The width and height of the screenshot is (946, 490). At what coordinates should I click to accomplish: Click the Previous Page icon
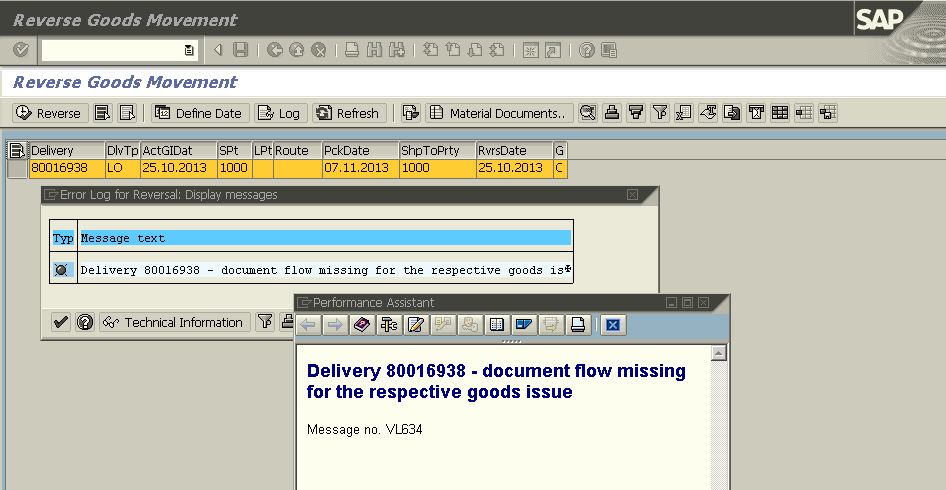[452, 50]
